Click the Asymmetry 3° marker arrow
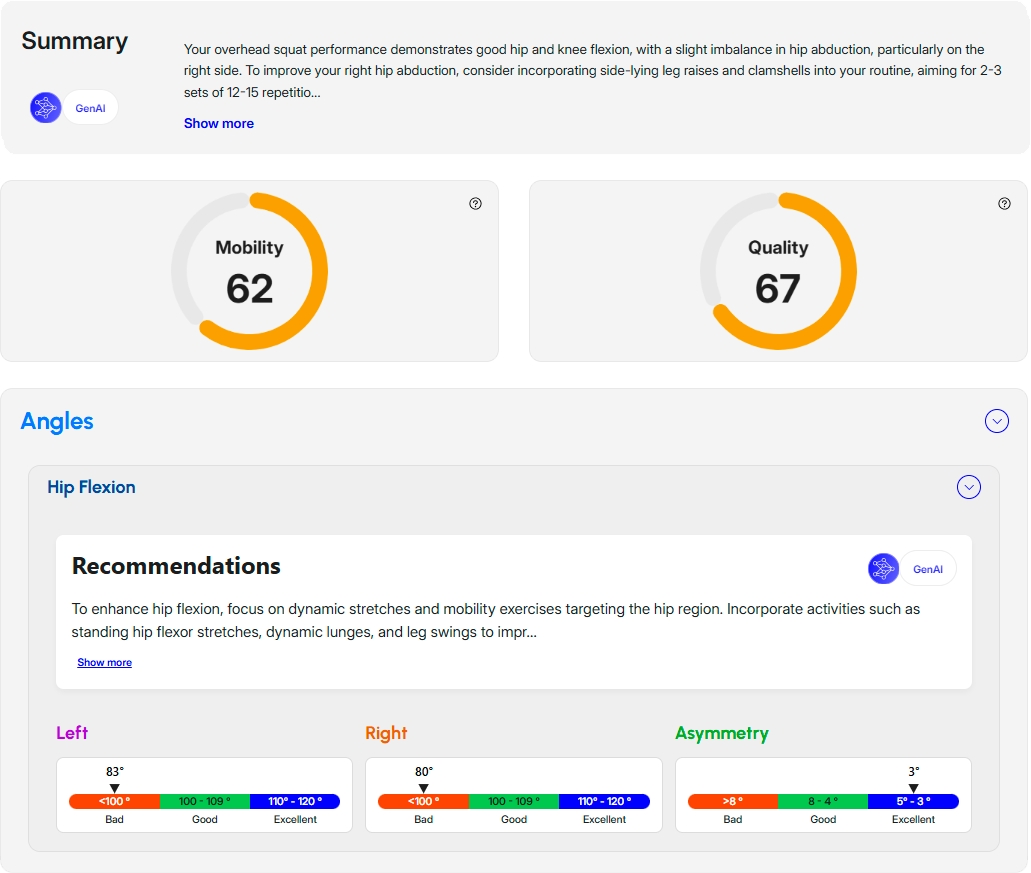The width and height of the screenshot is (1031, 873). (x=913, y=788)
